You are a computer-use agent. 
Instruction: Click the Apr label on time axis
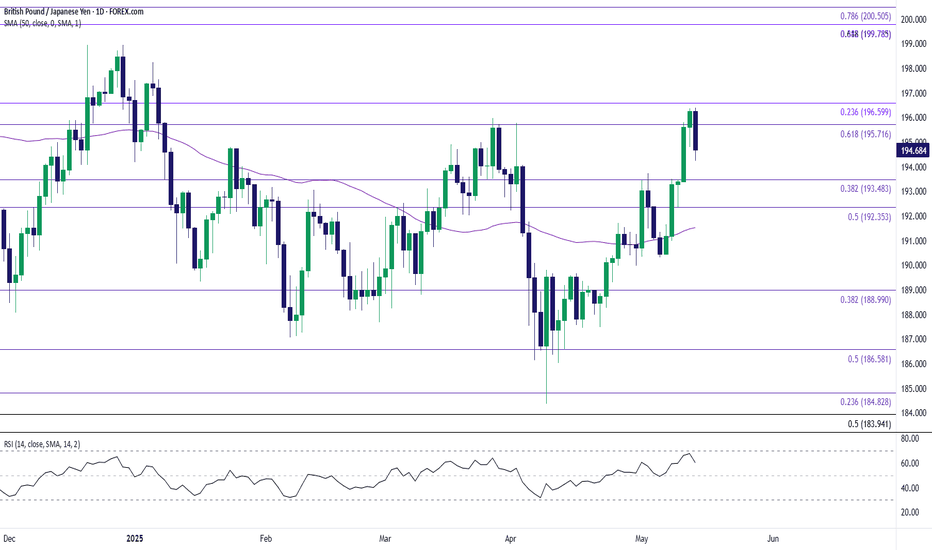coord(510,539)
